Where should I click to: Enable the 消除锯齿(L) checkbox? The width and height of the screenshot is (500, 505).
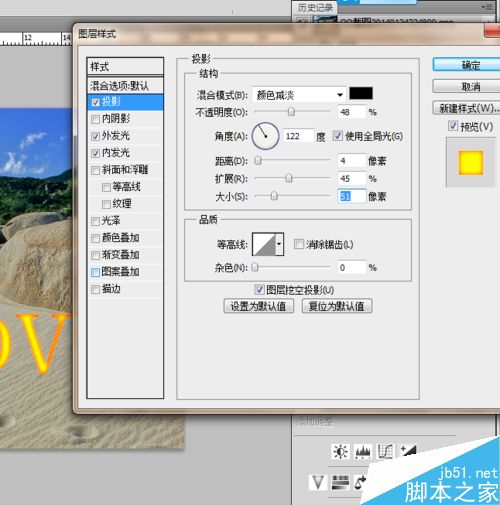(x=299, y=244)
